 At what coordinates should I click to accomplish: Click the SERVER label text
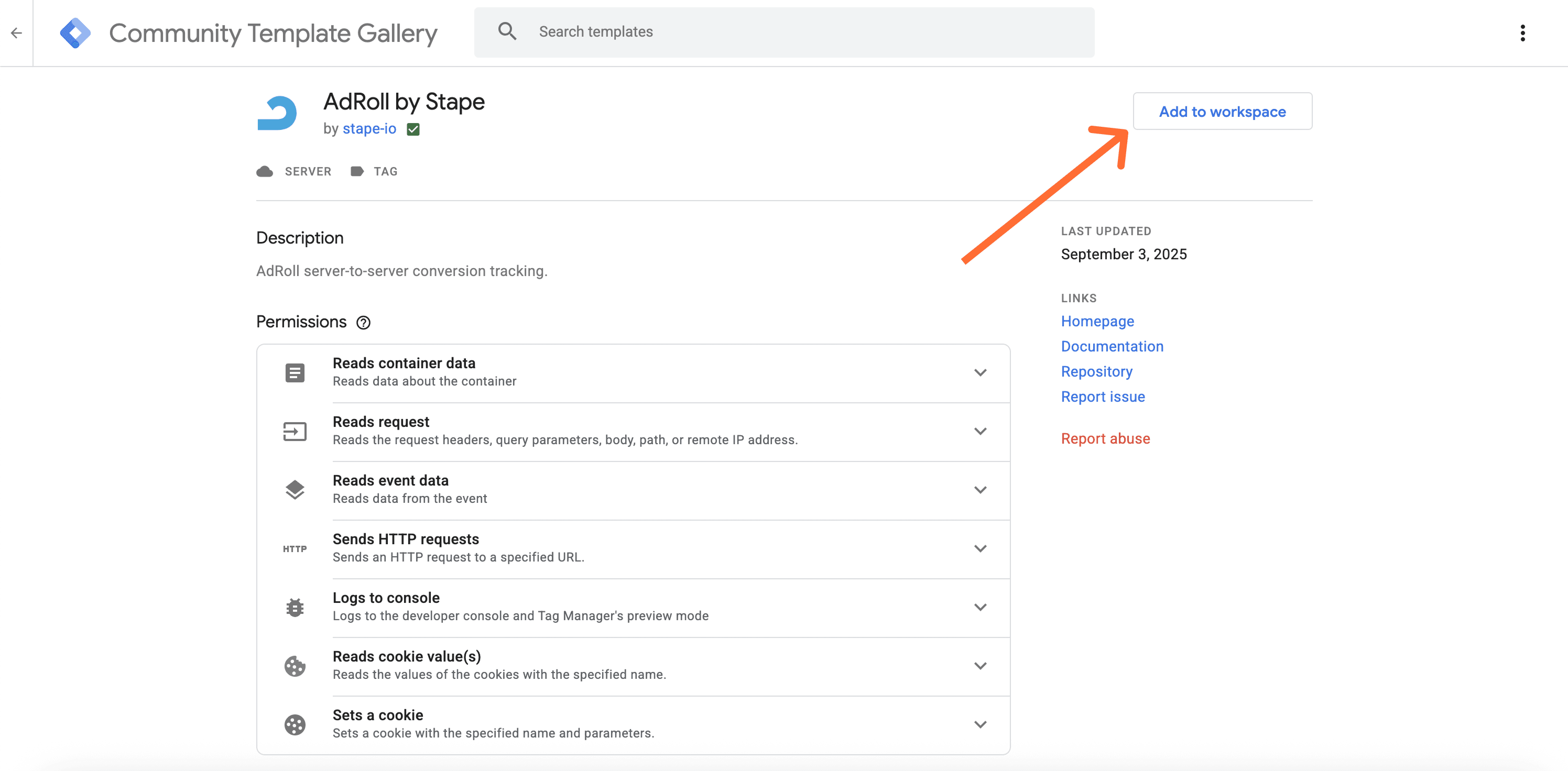point(308,172)
